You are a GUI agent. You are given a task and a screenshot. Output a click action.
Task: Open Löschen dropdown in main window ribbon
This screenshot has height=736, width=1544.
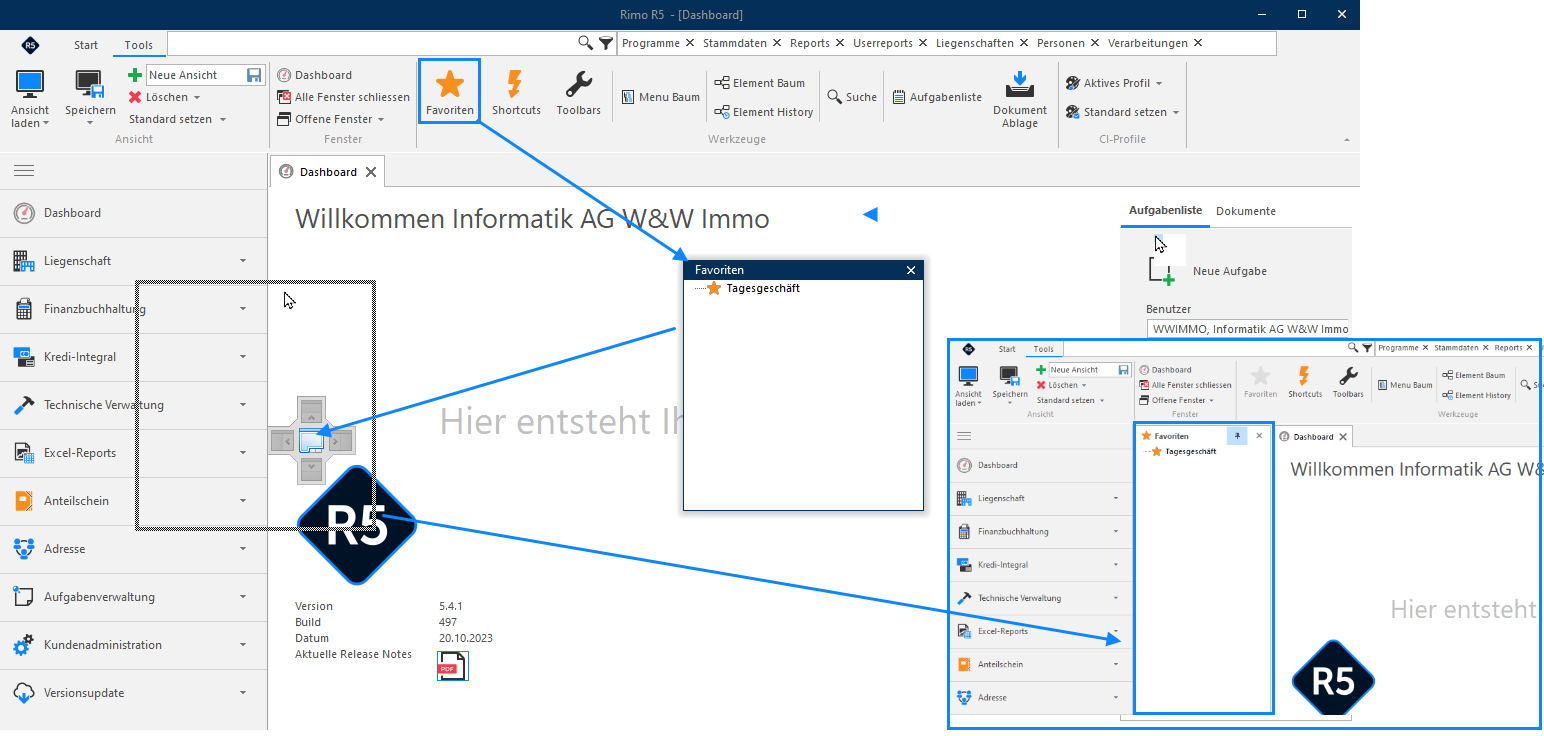(165, 97)
